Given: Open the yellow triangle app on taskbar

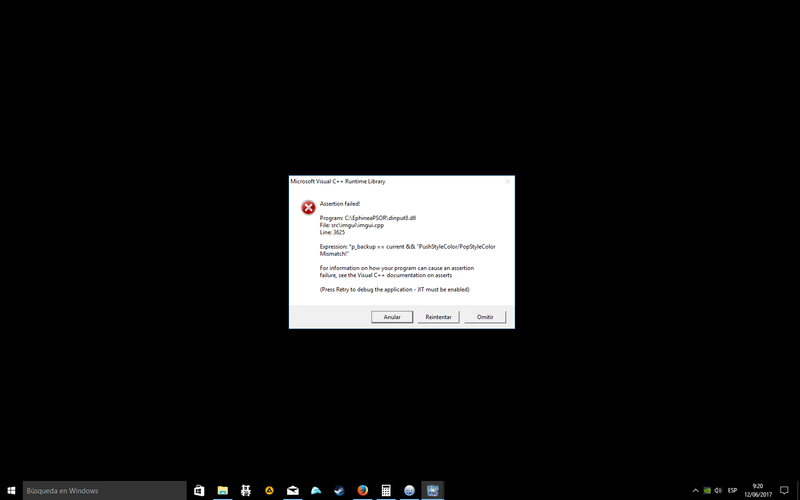Looking at the screenshot, I should point(269,491).
